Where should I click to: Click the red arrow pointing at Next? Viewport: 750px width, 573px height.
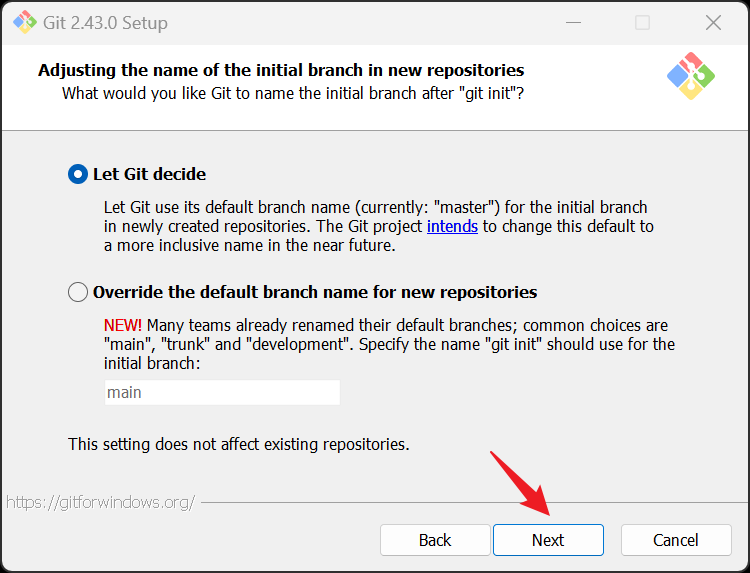pyautogui.click(x=520, y=483)
